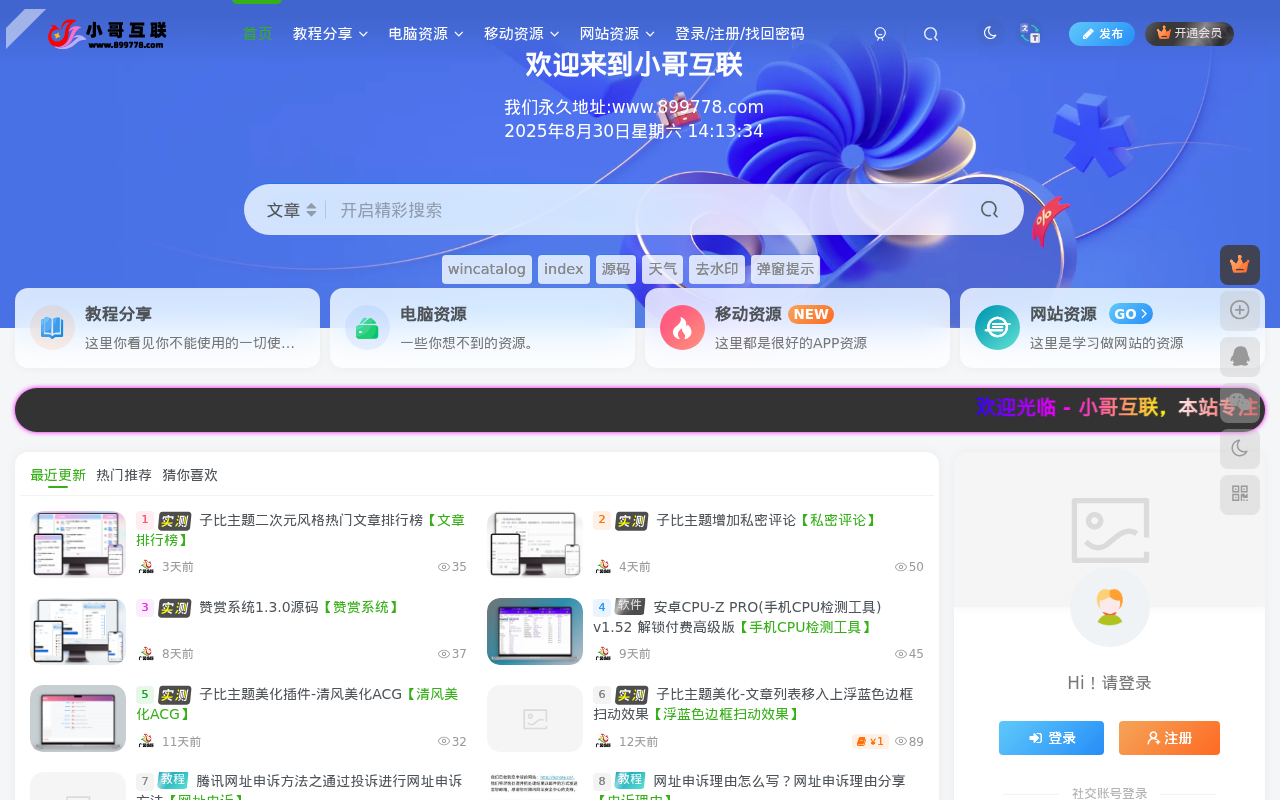The image size is (1280, 800).
Task: Toggle dark mode via header moon icon
Action: tap(990, 33)
